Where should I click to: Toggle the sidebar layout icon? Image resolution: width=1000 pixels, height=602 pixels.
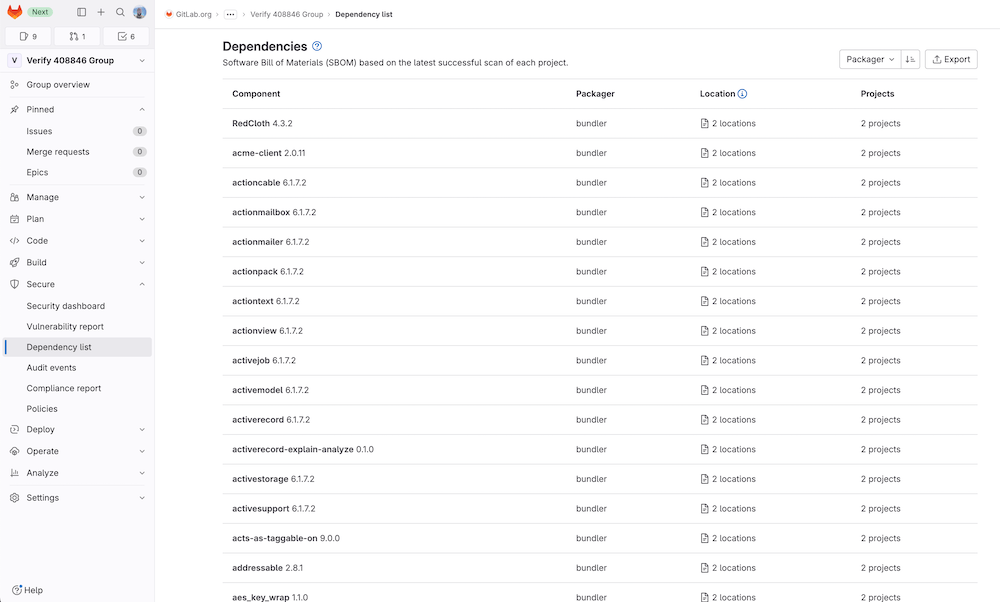tap(80, 12)
